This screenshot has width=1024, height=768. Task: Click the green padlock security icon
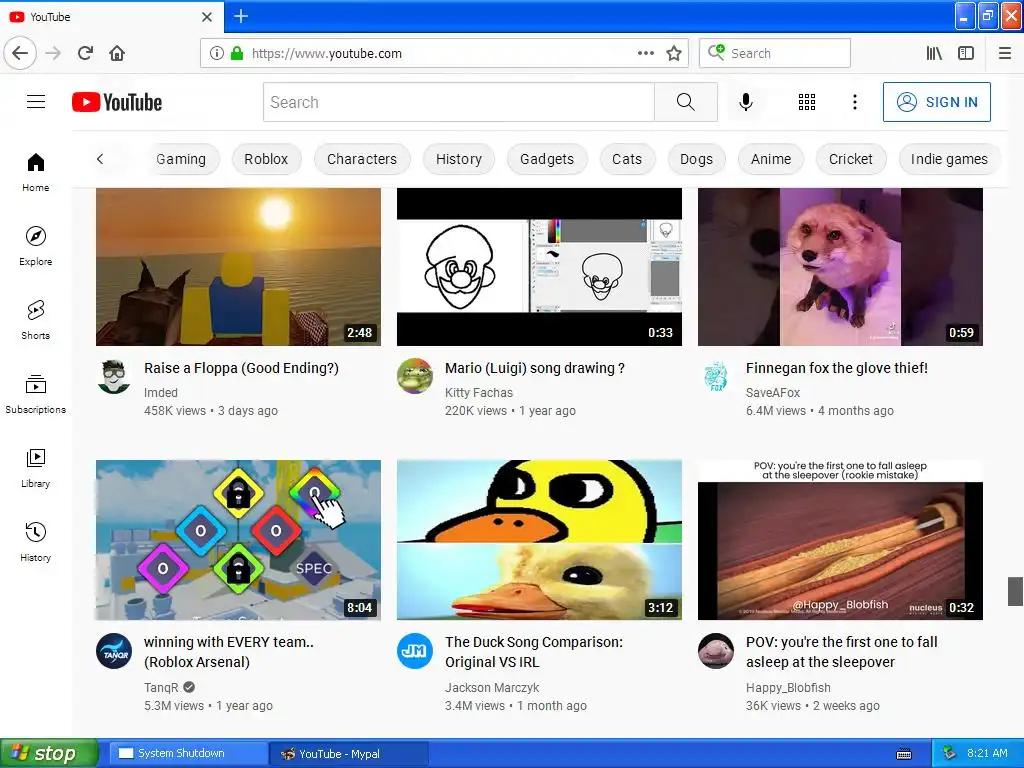click(x=236, y=53)
